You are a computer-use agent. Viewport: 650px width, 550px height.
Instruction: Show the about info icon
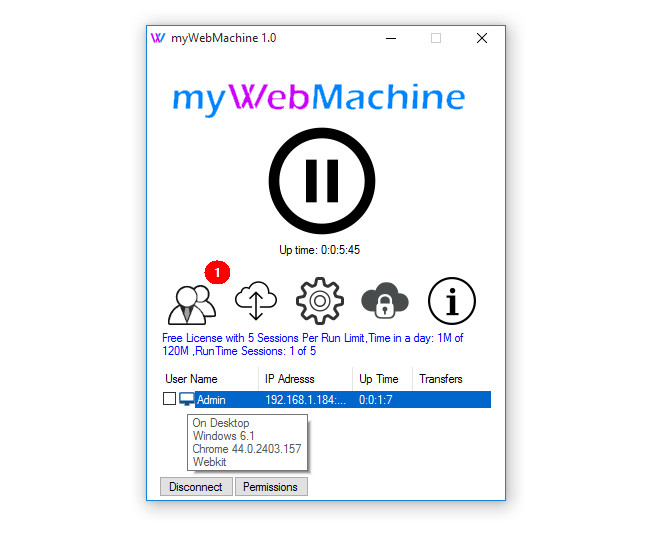coord(451,300)
